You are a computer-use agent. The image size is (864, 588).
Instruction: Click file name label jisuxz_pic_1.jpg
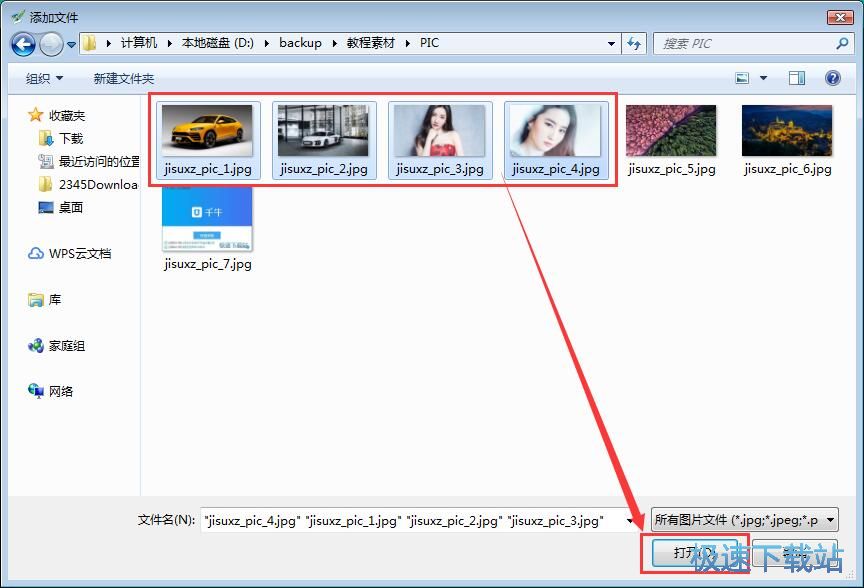[x=208, y=169]
